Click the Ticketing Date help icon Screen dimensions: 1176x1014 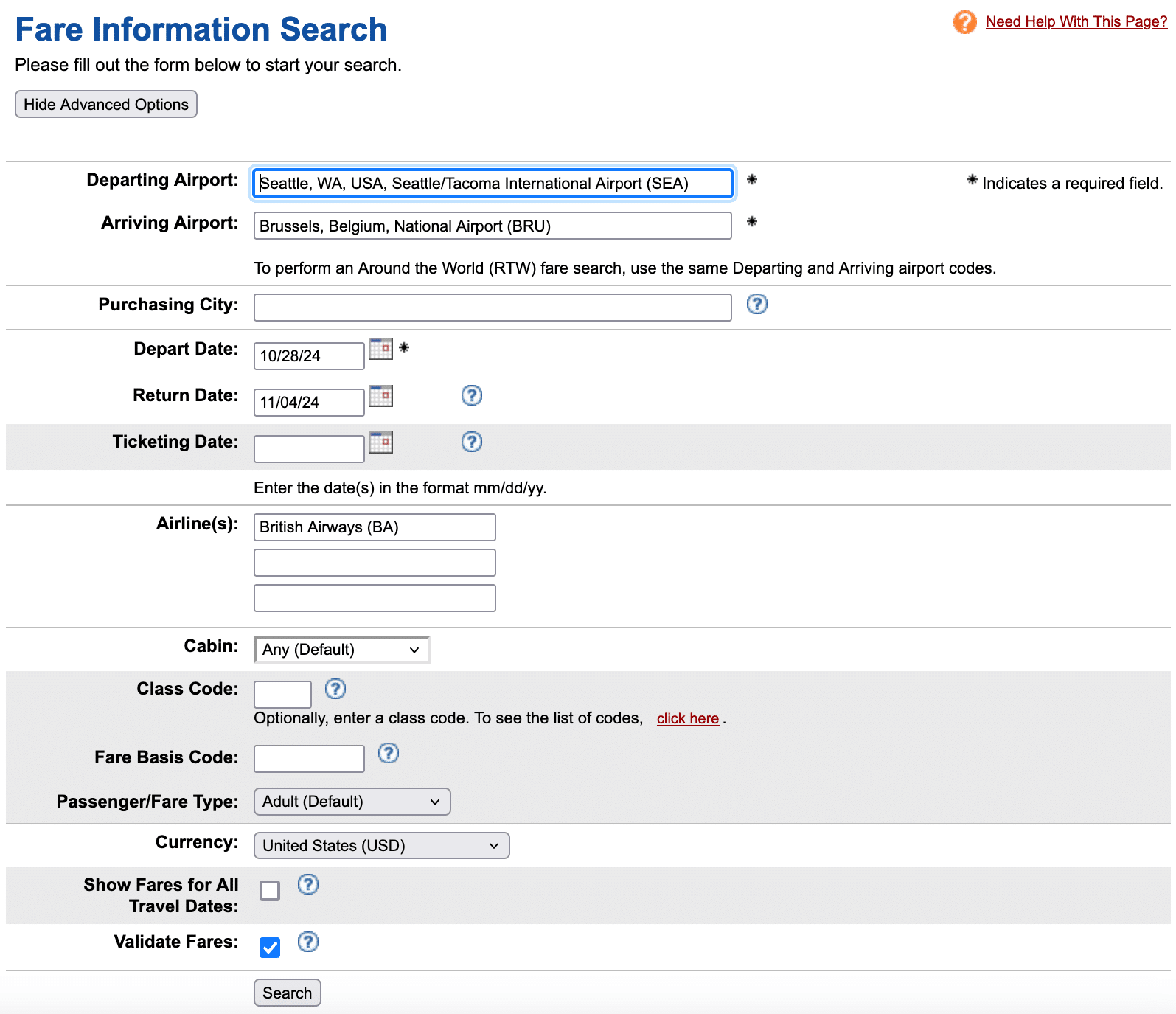pos(471,442)
